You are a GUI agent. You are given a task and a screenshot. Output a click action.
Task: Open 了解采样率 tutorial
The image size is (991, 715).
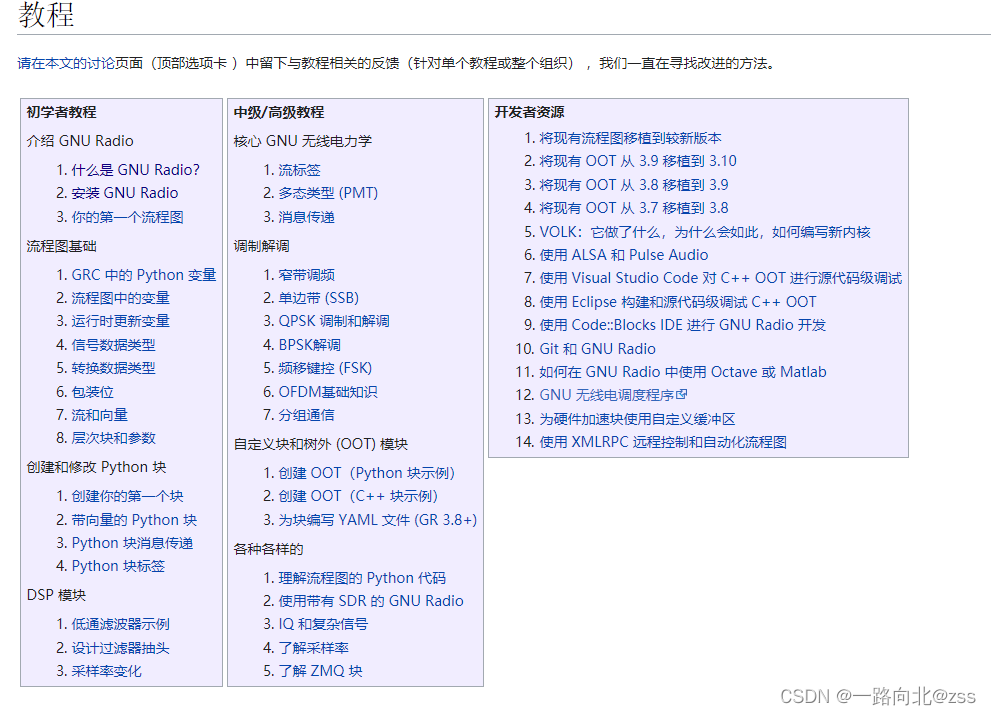[x=313, y=648]
